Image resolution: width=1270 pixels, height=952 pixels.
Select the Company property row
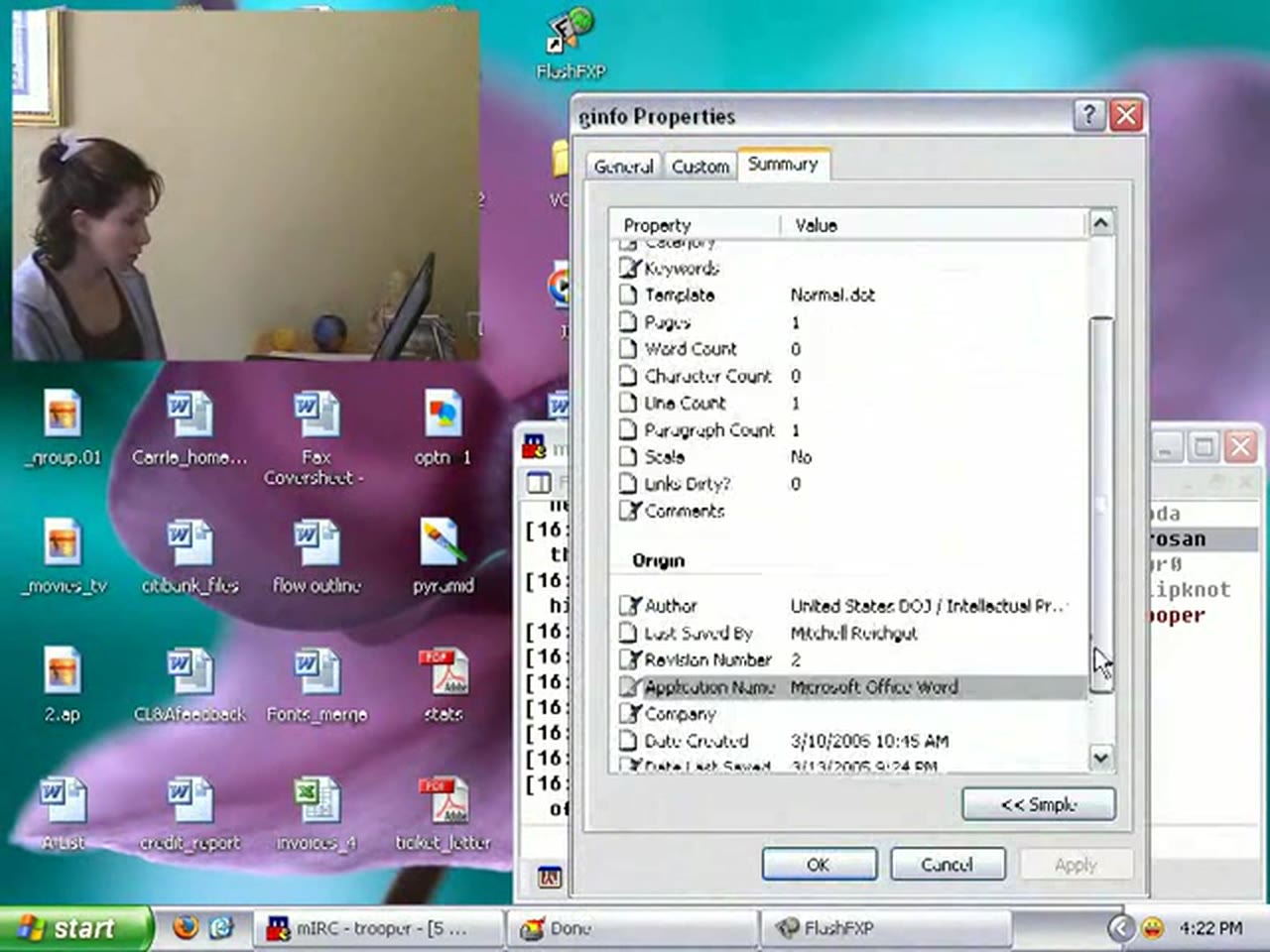point(849,713)
